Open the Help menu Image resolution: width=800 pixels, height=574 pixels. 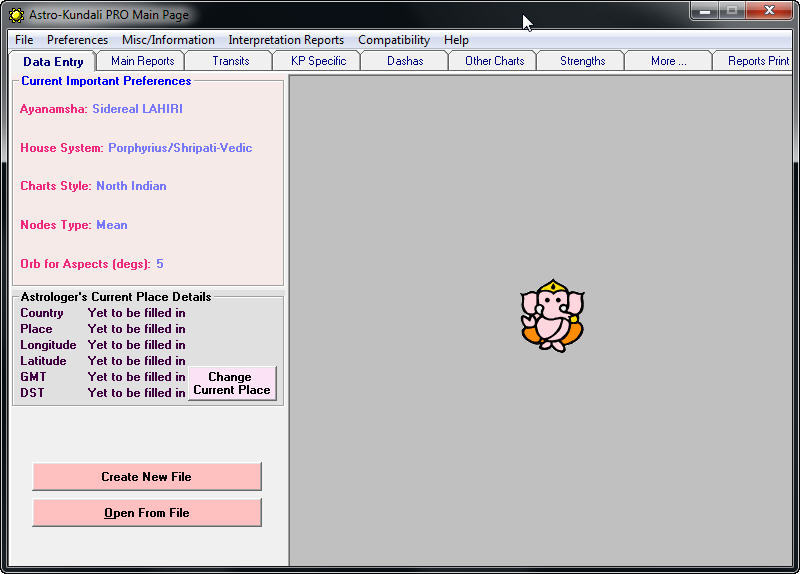coord(456,40)
